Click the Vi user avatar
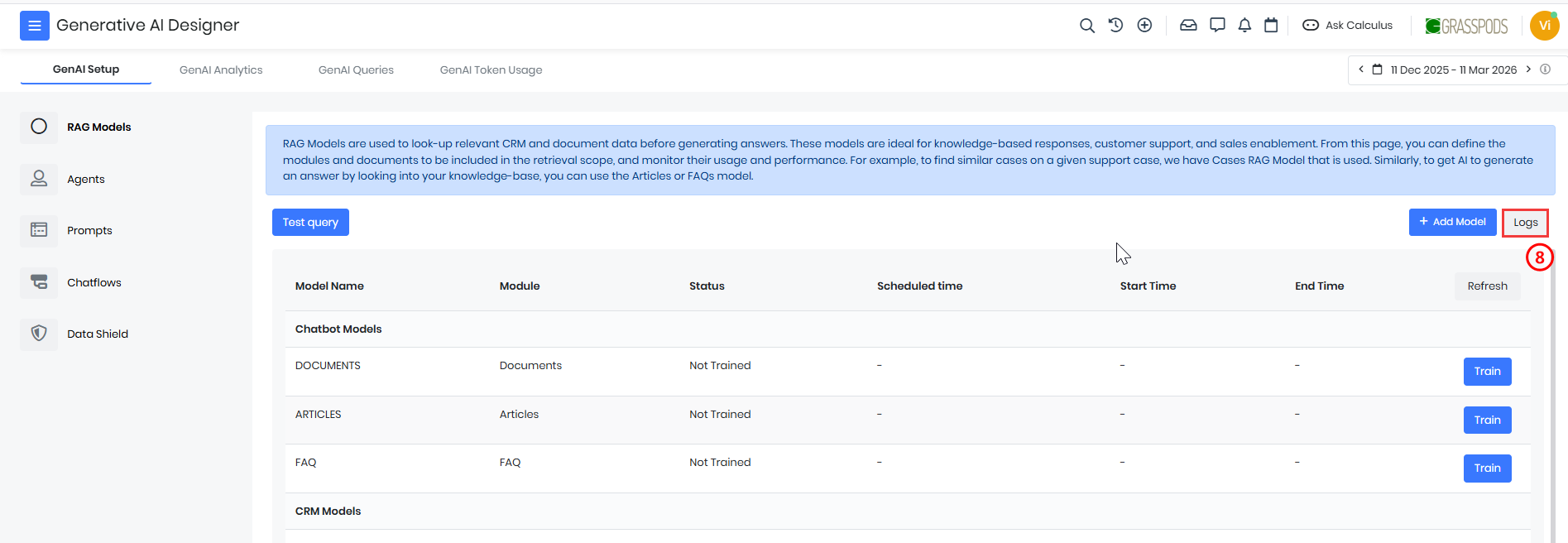The height and width of the screenshot is (543, 1568). [x=1544, y=26]
